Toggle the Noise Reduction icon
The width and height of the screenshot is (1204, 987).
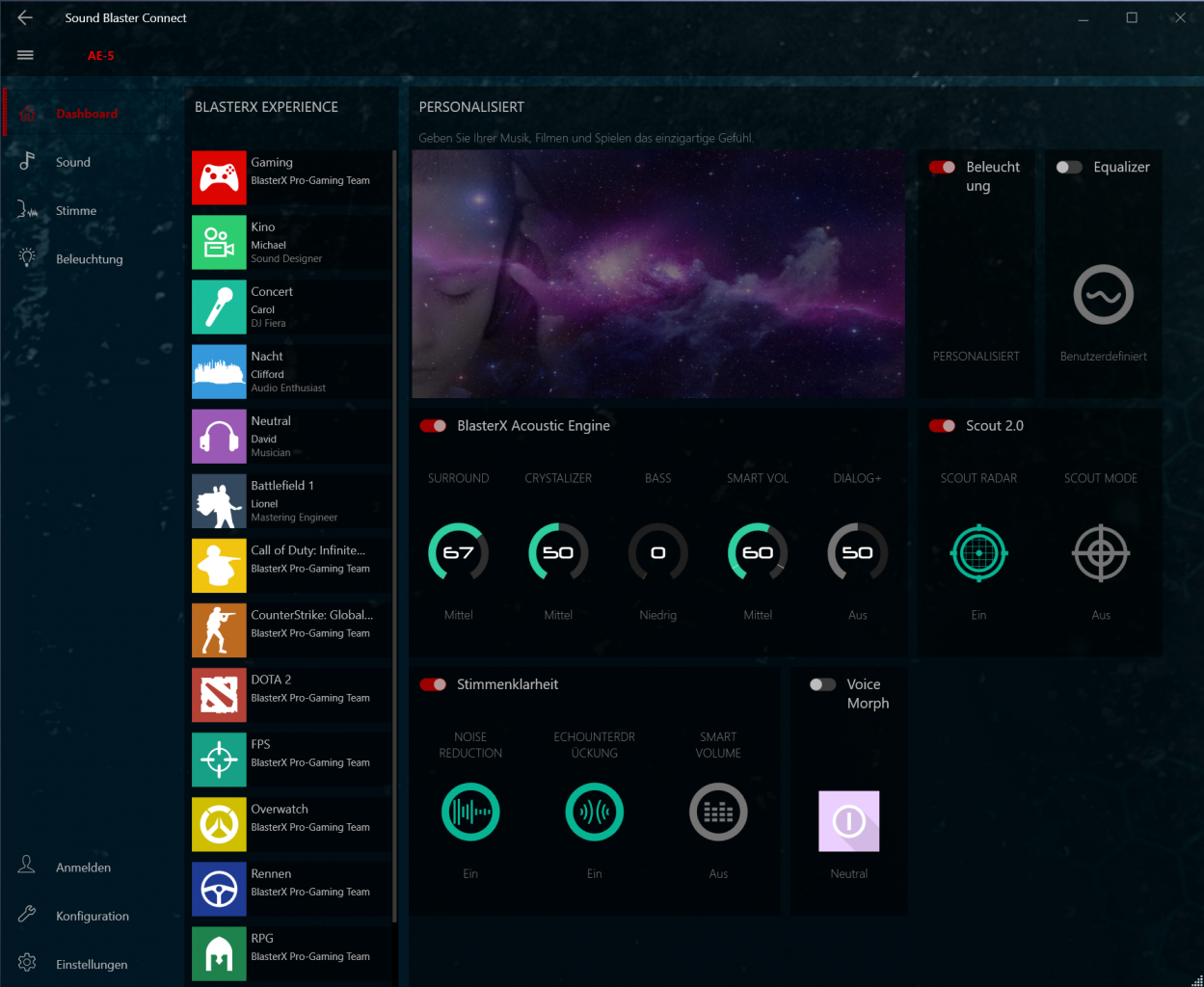(x=470, y=813)
